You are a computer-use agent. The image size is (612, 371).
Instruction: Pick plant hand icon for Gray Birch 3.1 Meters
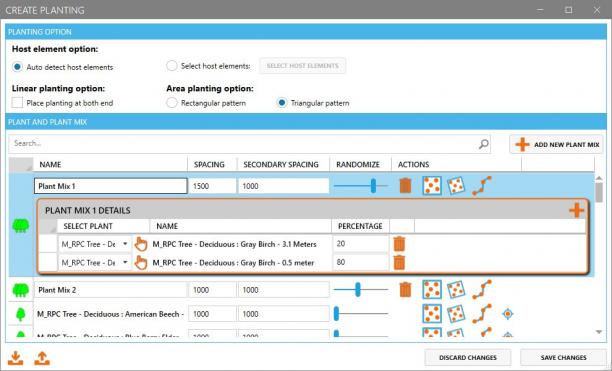coord(141,244)
